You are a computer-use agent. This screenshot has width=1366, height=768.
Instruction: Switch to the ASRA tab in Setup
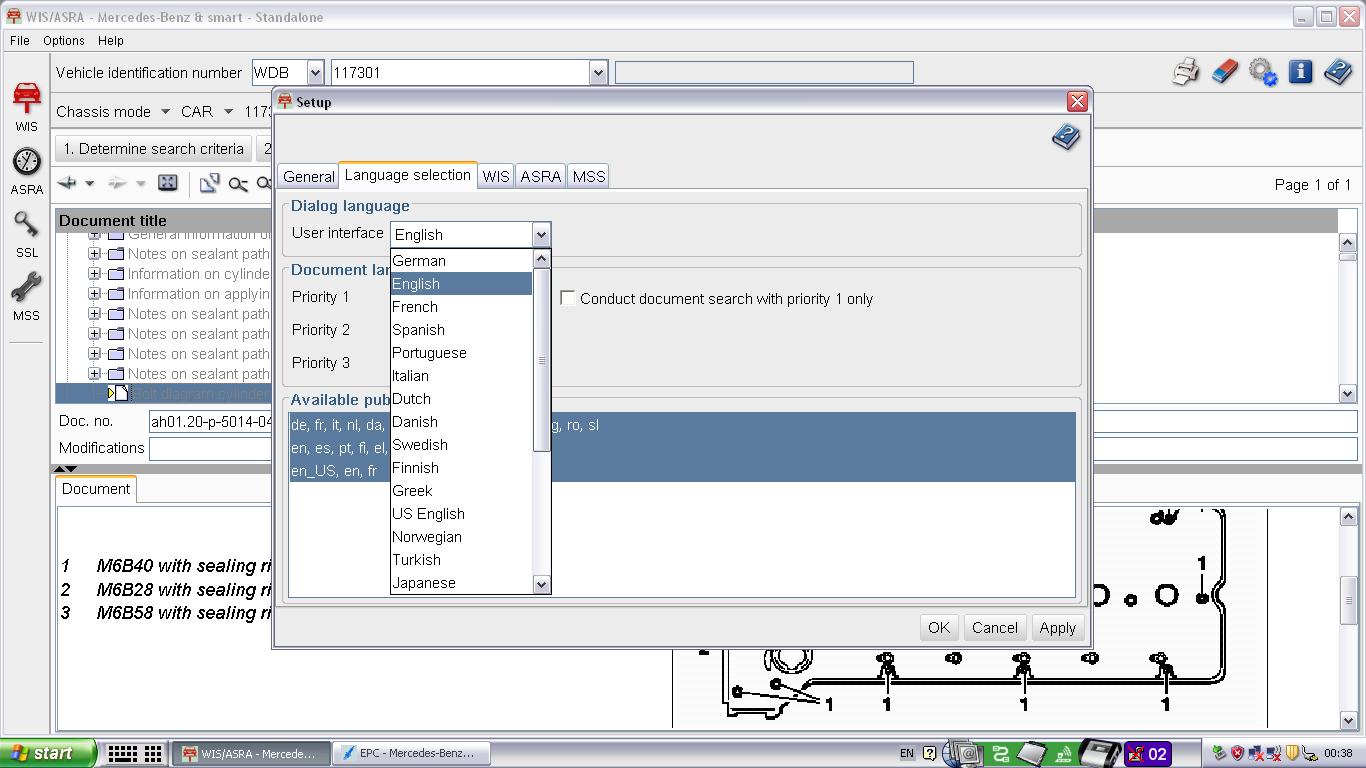pyautogui.click(x=540, y=176)
